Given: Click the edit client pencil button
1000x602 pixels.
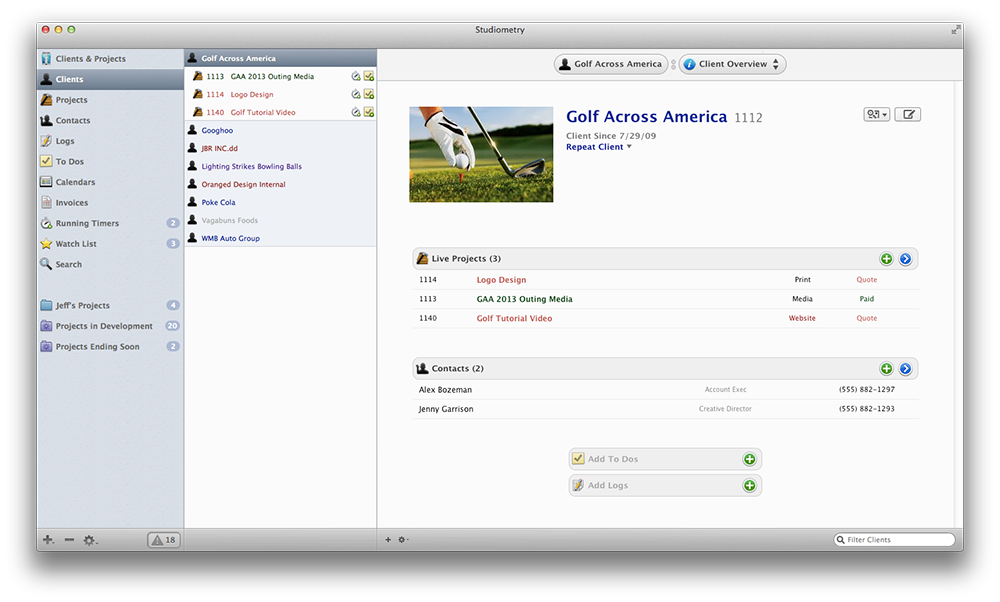Looking at the screenshot, I should (x=907, y=115).
